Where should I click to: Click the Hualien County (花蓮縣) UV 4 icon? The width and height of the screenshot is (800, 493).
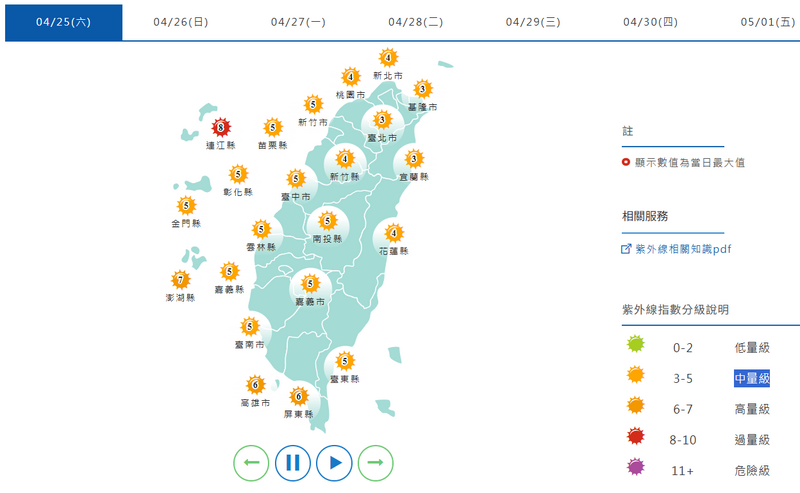coord(393,233)
